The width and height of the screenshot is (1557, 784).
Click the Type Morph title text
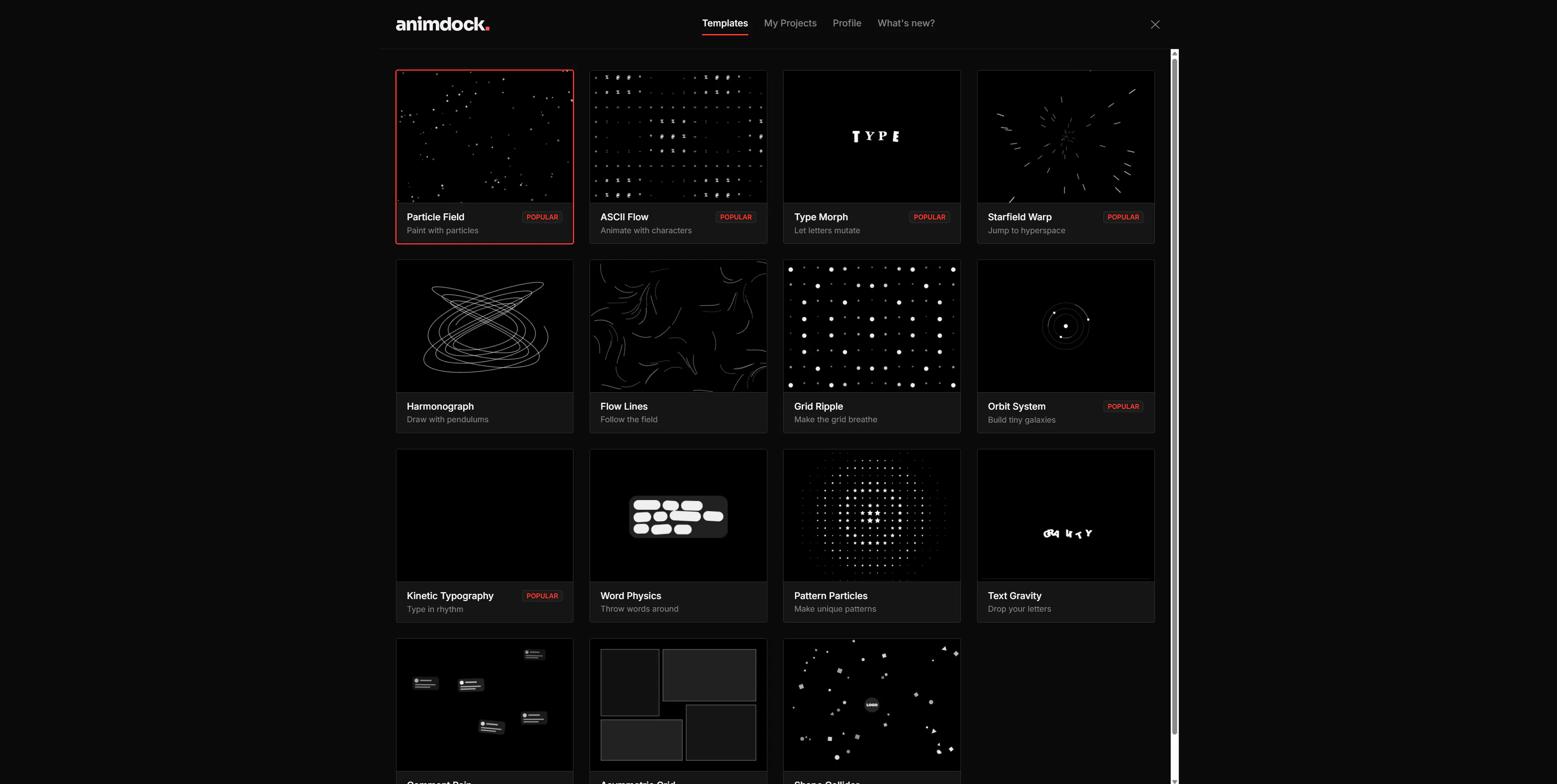821,217
